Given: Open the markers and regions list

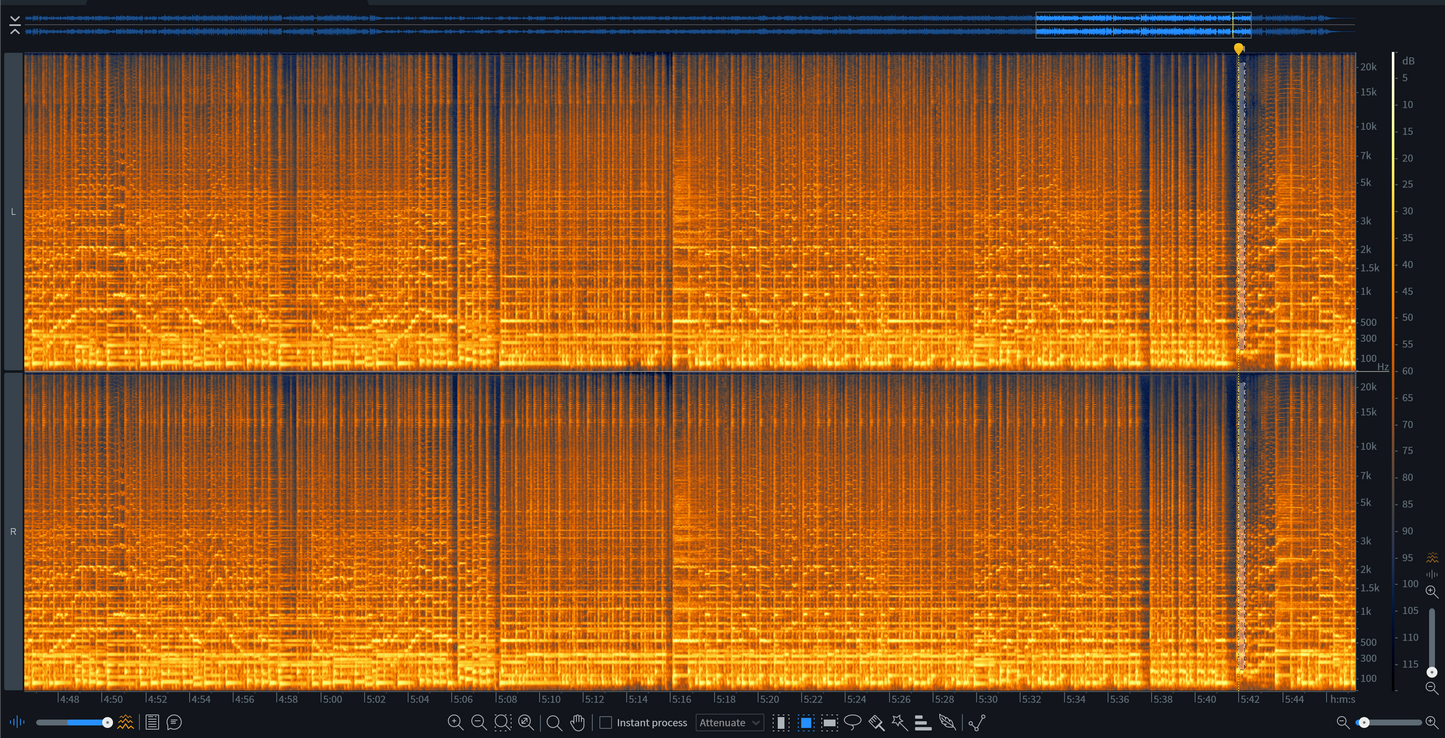Looking at the screenshot, I should pos(152,722).
